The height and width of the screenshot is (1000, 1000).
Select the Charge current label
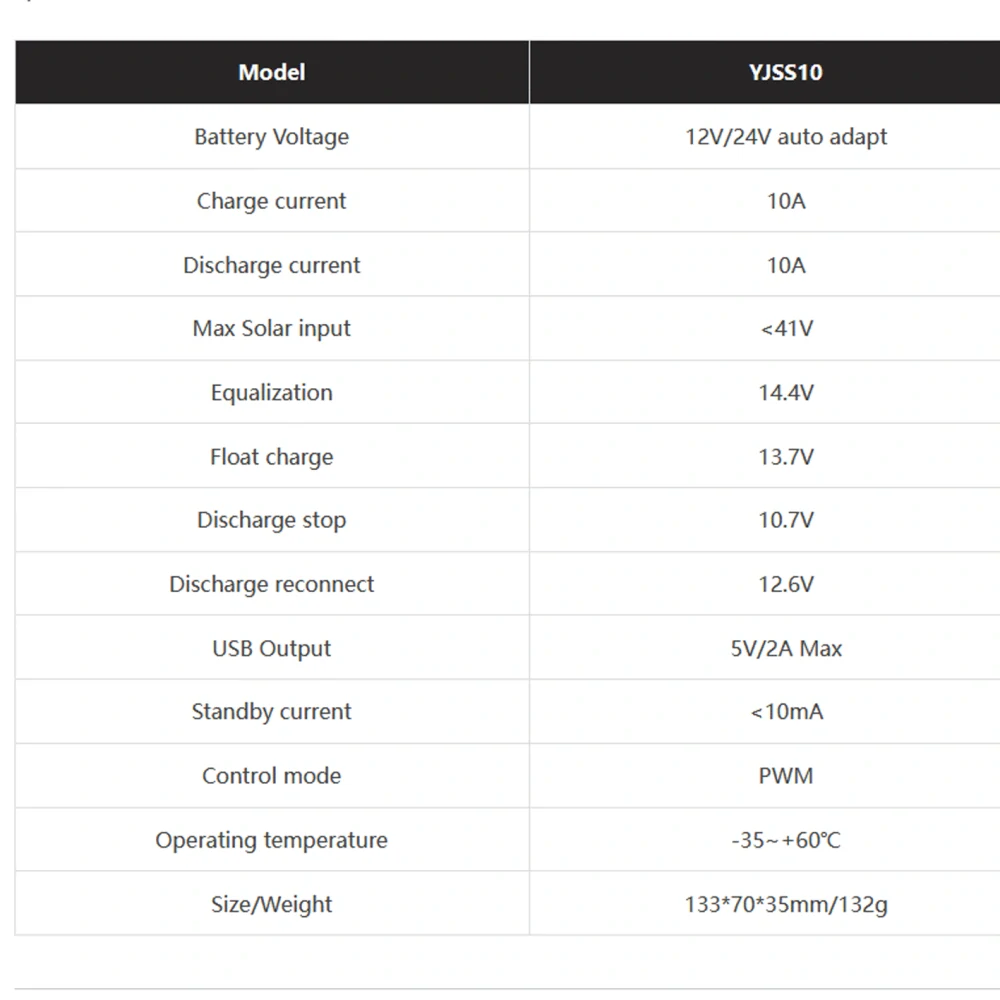pyautogui.click(x=272, y=201)
